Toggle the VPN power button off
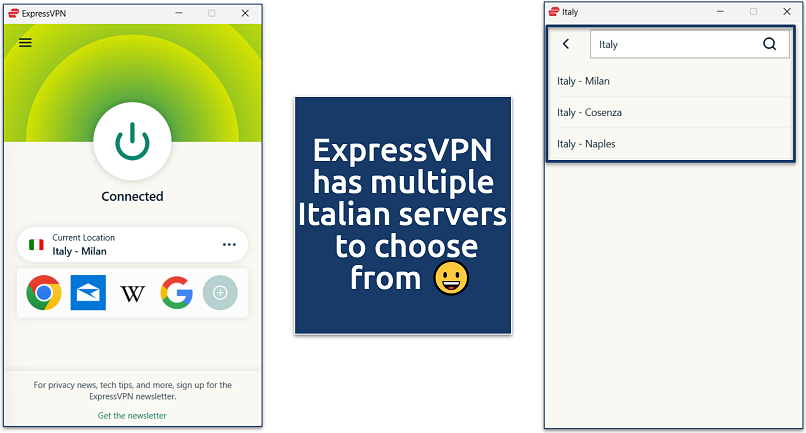Viewport: 806px width, 433px height. [x=132, y=141]
